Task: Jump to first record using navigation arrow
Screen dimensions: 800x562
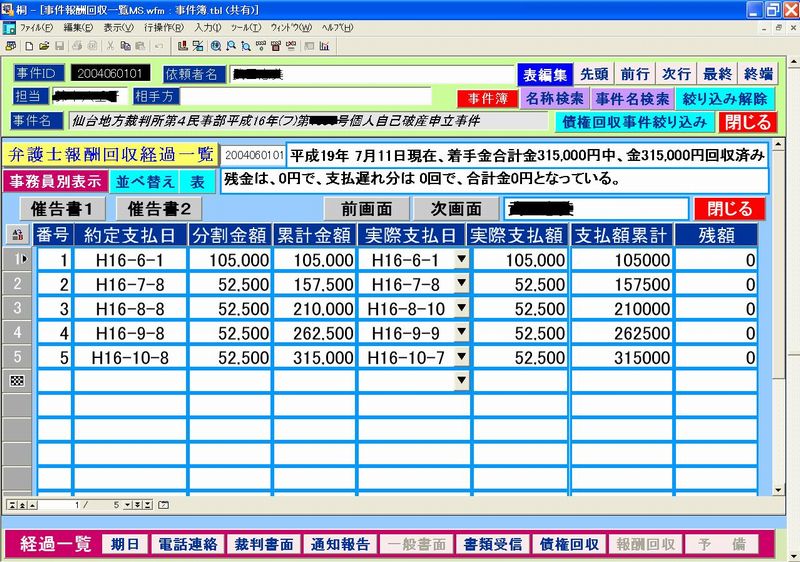Action: tap(10, 505)
